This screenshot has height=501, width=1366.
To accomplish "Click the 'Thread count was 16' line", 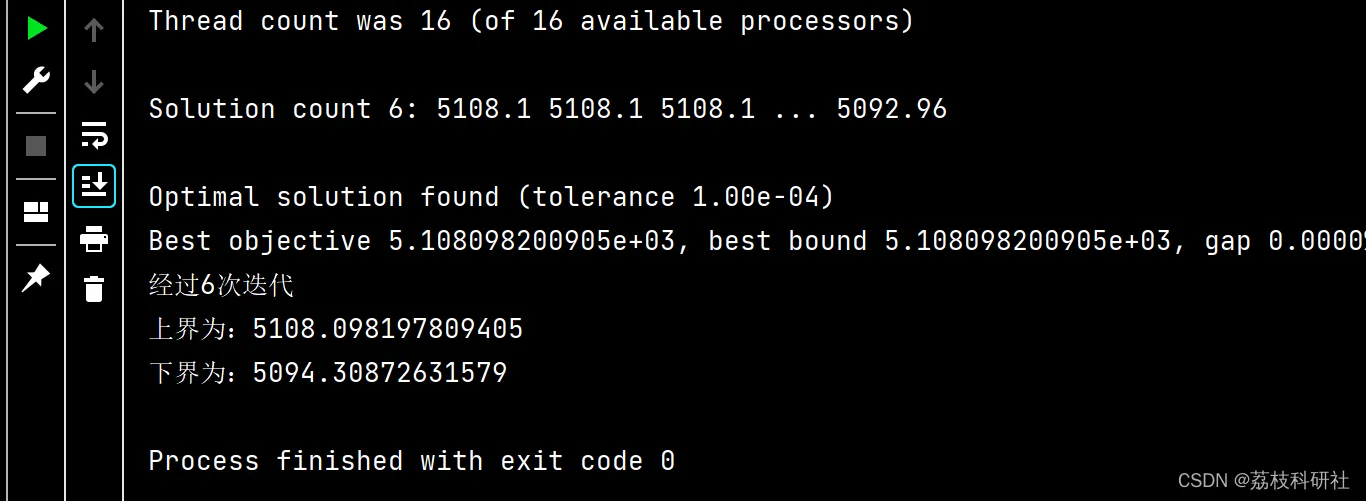I will [x=531, y=21].
